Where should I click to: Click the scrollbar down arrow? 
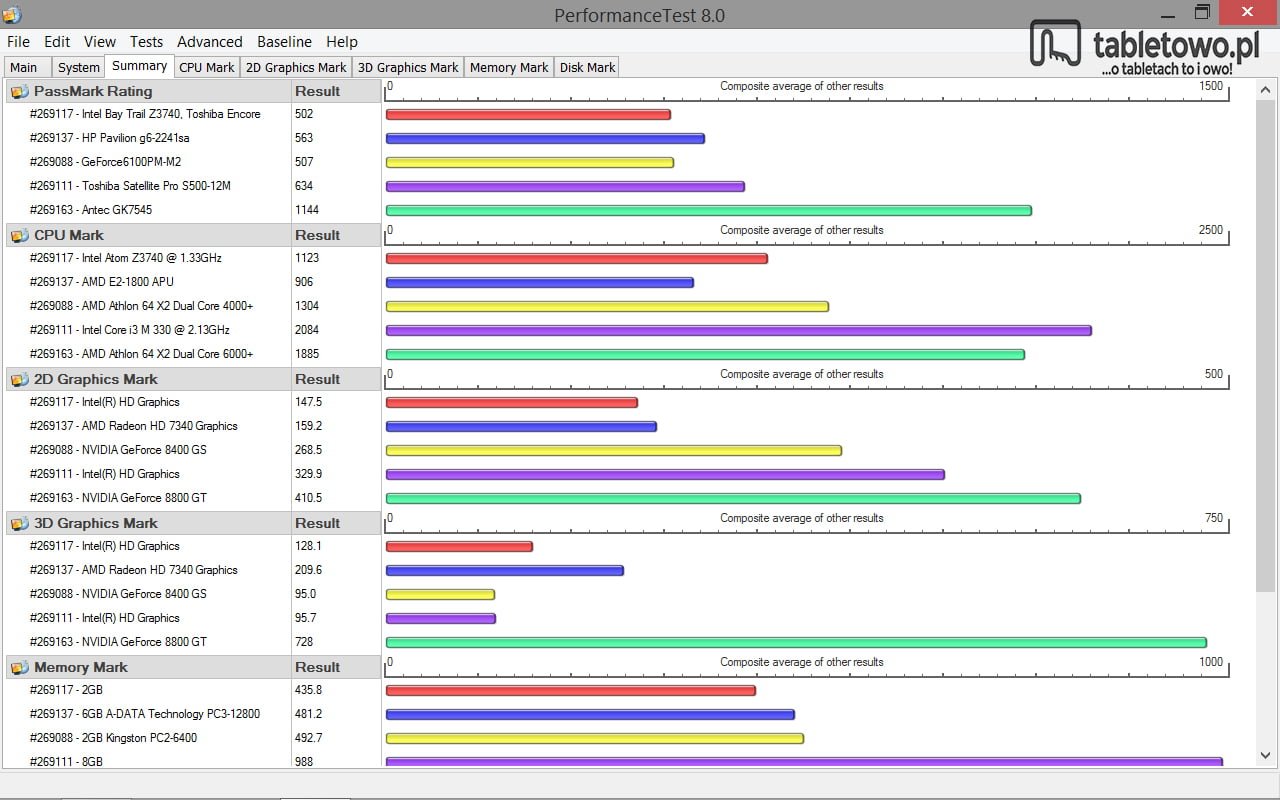[1265, 755]
